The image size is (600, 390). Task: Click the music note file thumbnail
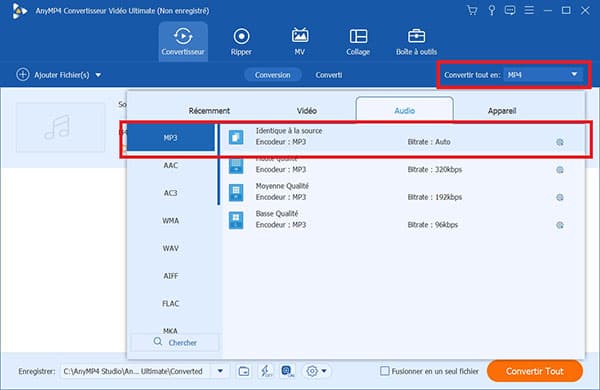point(60,127)
